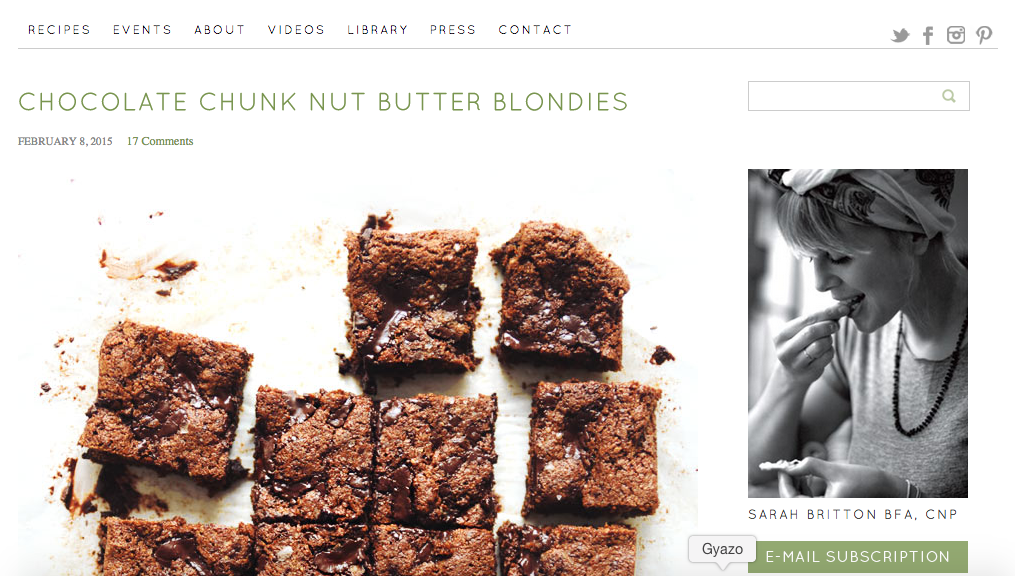
Task: Click the Gyazo tooltip badge
Action: (722, 549)
